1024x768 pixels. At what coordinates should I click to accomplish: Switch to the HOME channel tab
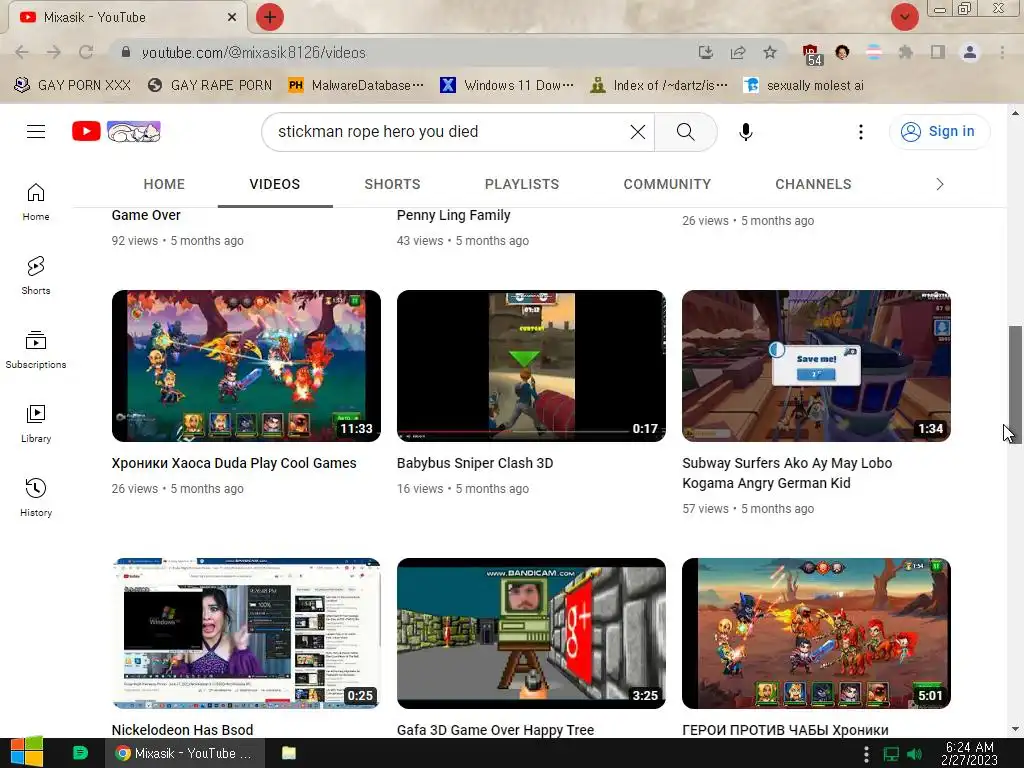point(164,184)
